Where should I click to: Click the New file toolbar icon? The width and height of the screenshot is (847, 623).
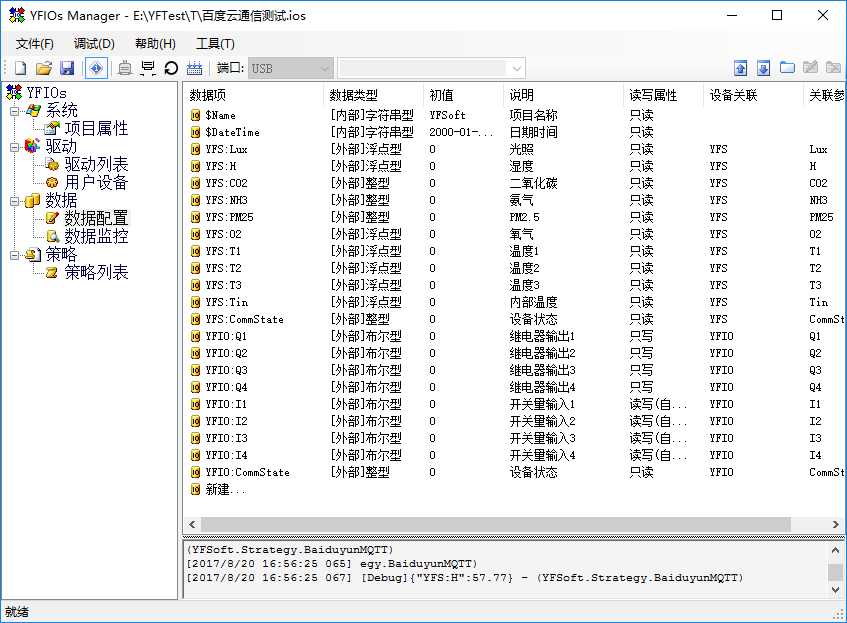pyautogui.click(x=20, y=68)
